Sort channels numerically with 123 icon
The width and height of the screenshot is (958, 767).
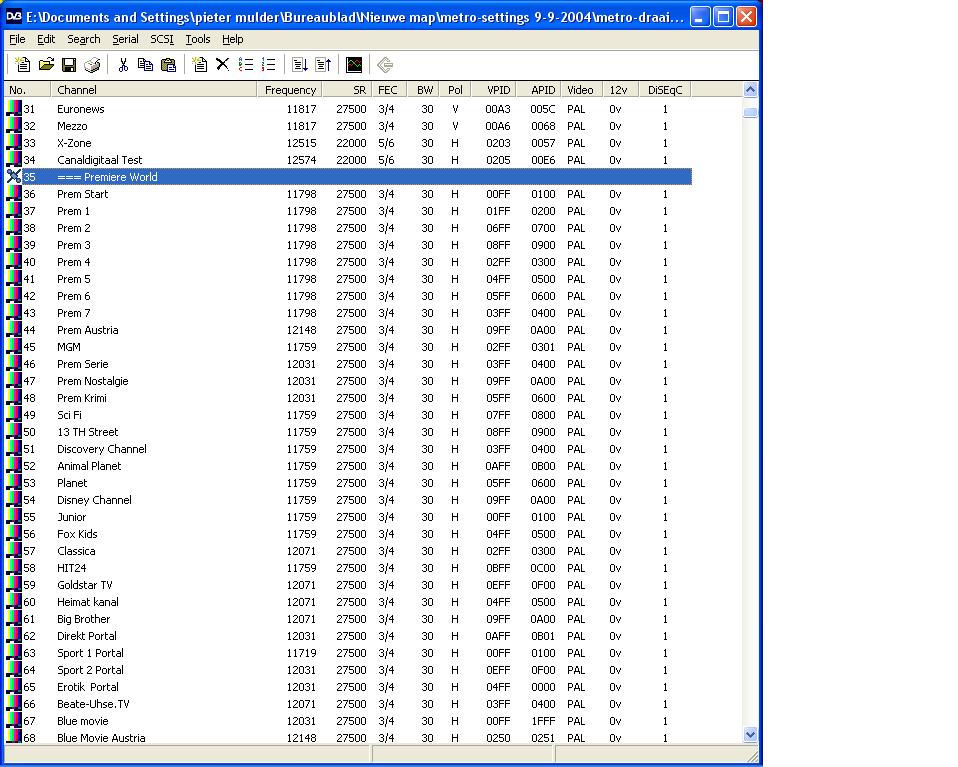tap(269, 64)
